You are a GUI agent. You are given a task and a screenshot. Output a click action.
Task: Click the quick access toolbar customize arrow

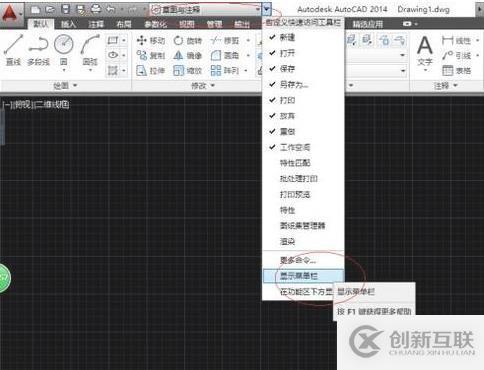pos(267,10)
